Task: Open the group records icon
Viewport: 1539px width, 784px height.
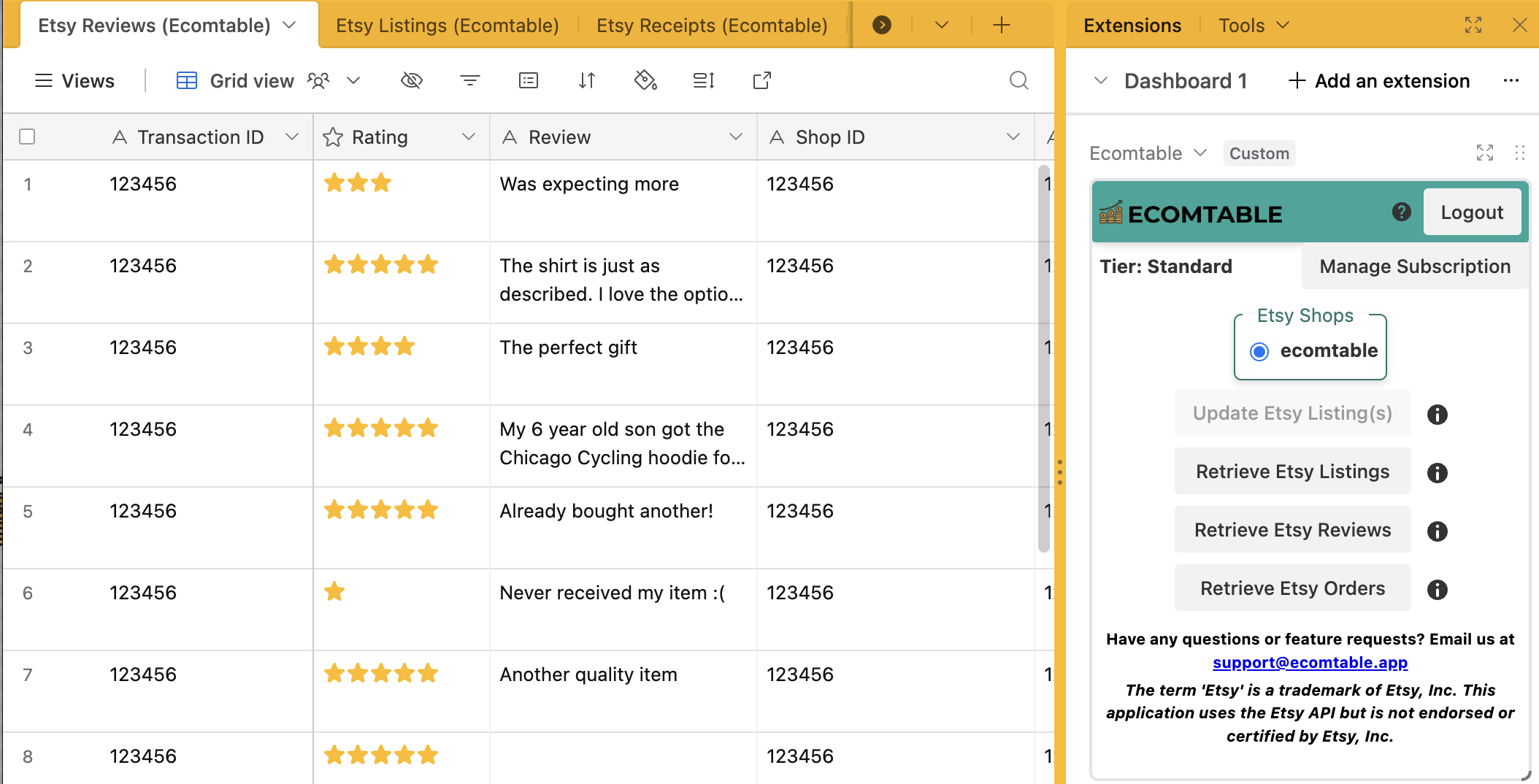Action: tap(529, 80)
